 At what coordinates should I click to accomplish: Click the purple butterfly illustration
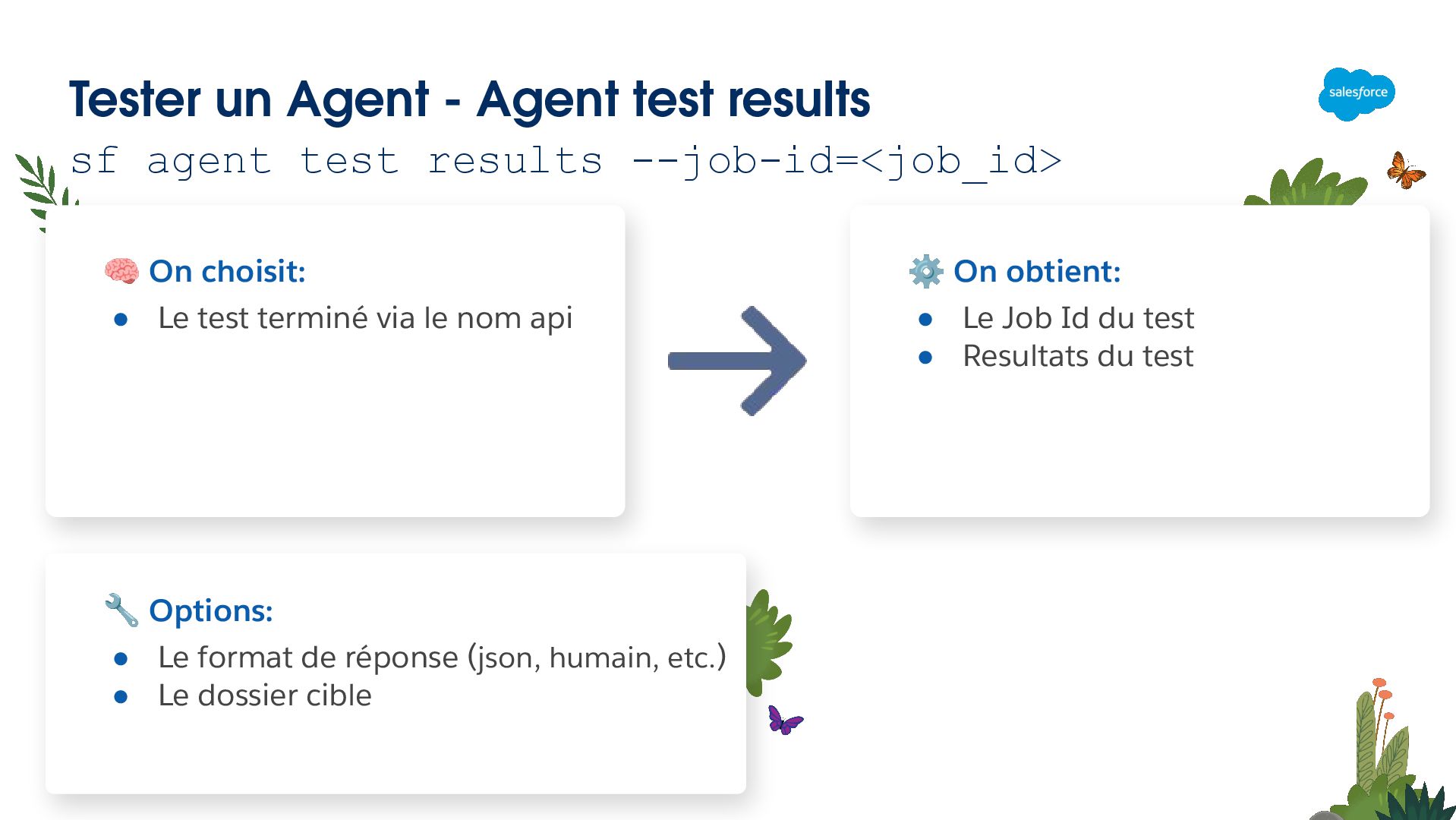click(783, 720)
